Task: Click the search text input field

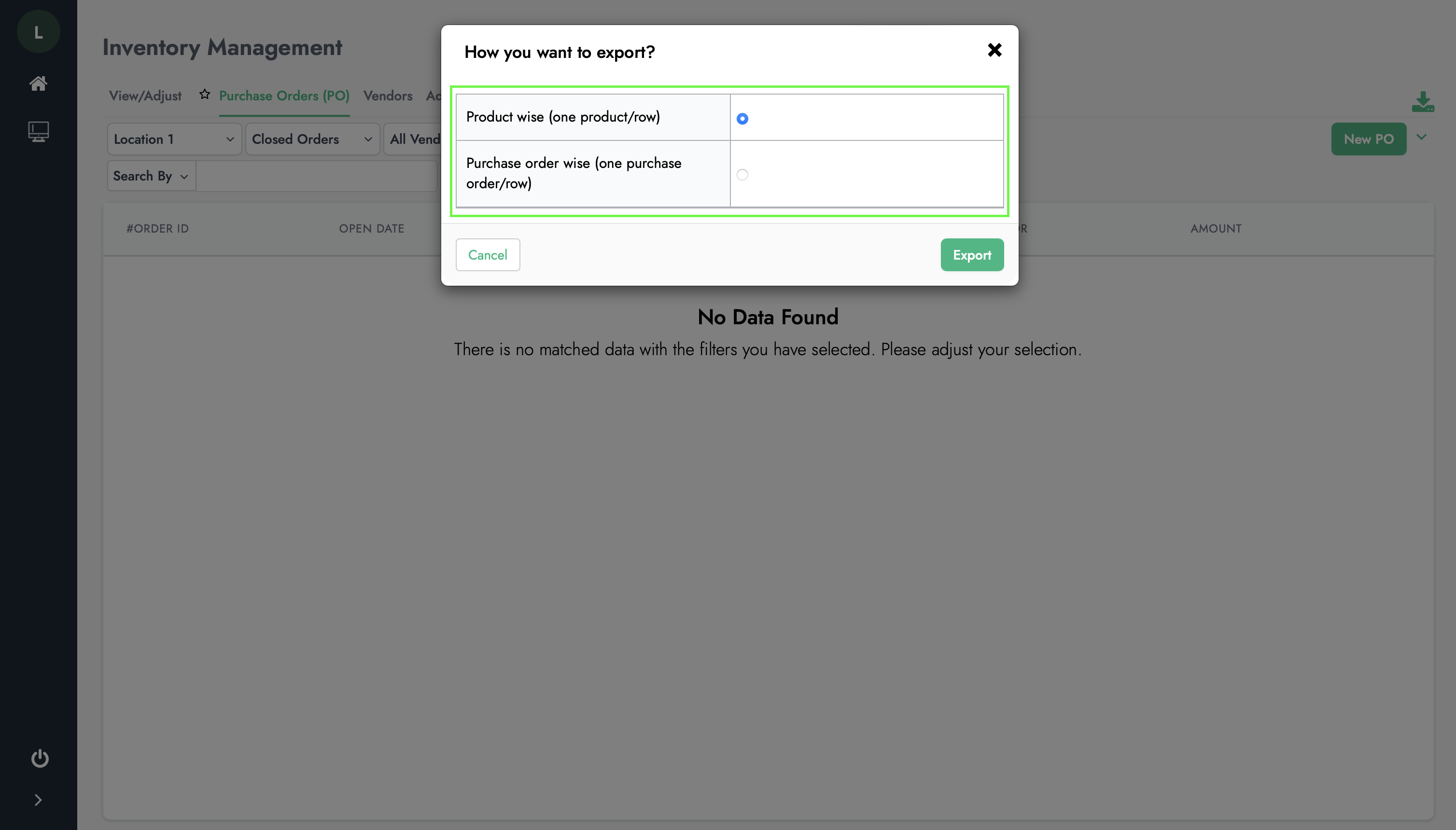Action: (x=317, y=176)
